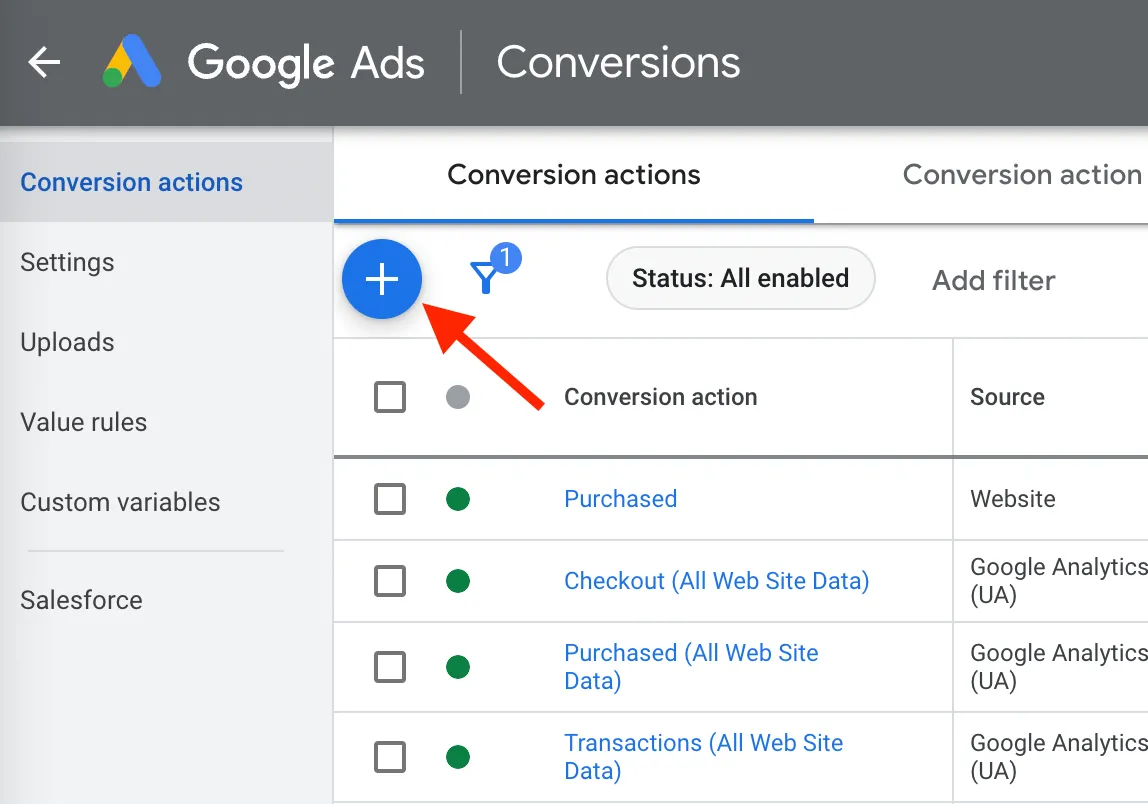Select Conversion actions in the sidebar
The height and width of the screenshot is (804, 1148).
pyautogui.click(x=166, y=182)
